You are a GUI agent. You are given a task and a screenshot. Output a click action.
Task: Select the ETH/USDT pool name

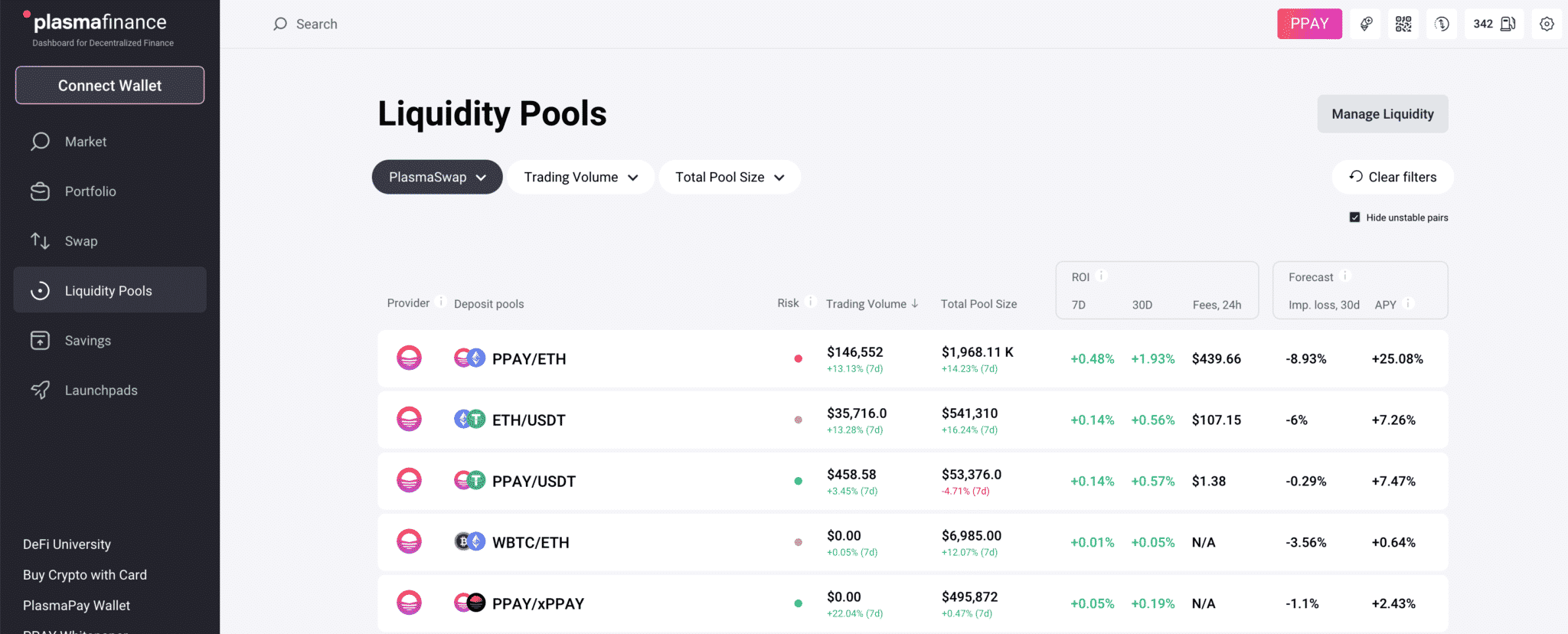528,420
